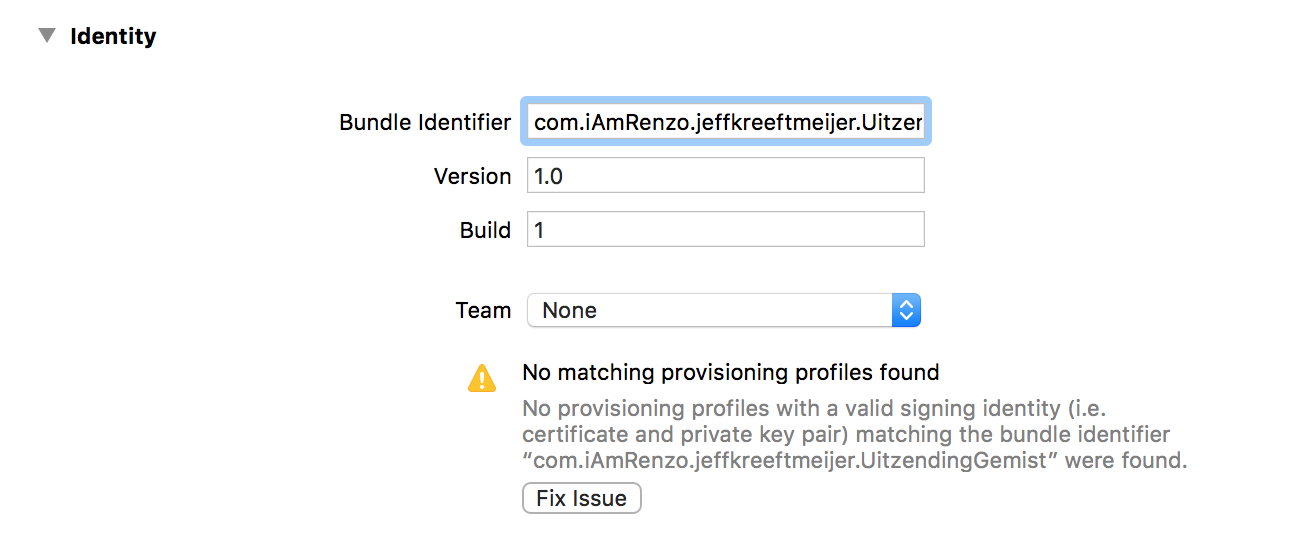Select the 'No matching provisioning profiles found' heading
The width and height of the screenshot is (1300, 540).
731,373
